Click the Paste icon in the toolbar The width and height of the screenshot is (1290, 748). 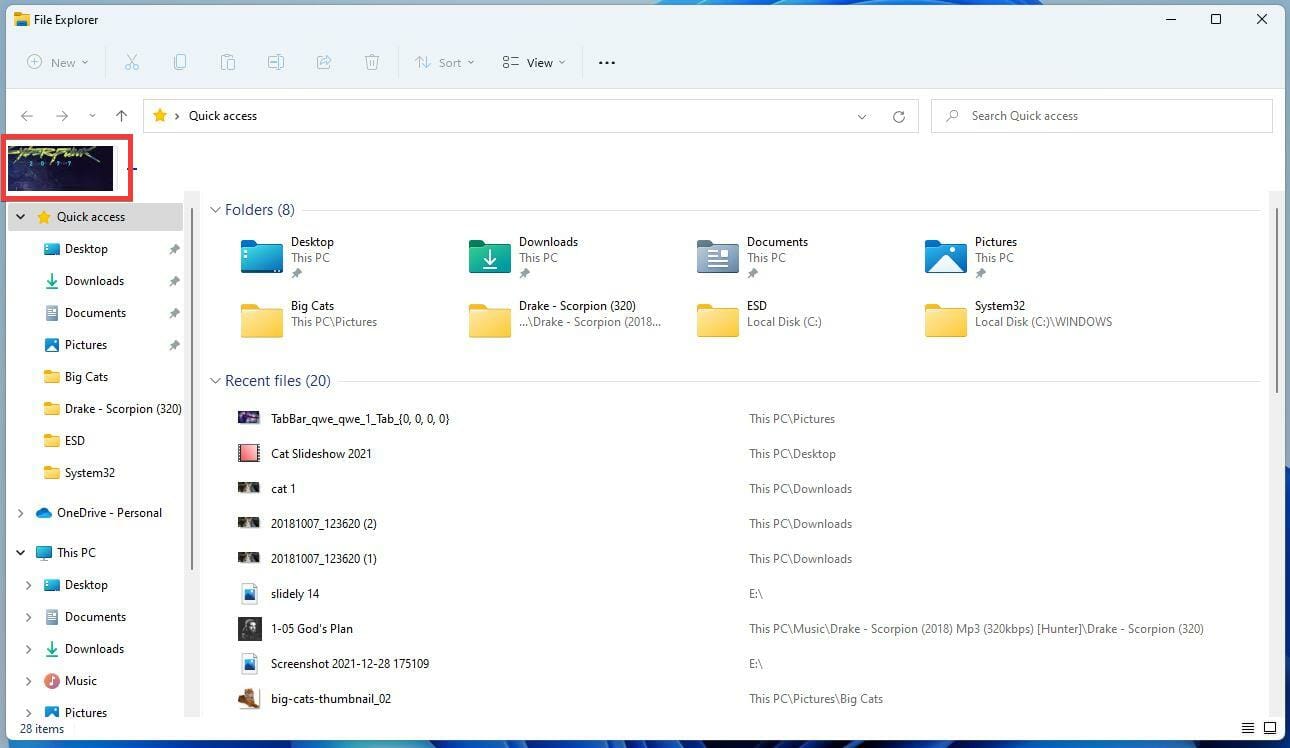(227, 62)
